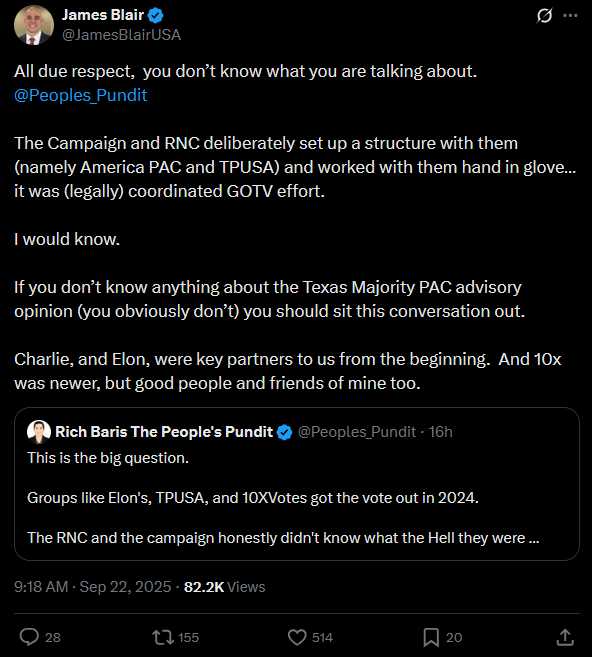Open the @JamesBlairUSA handle
Screen dimensions: 592x657
tap(122, 35)
